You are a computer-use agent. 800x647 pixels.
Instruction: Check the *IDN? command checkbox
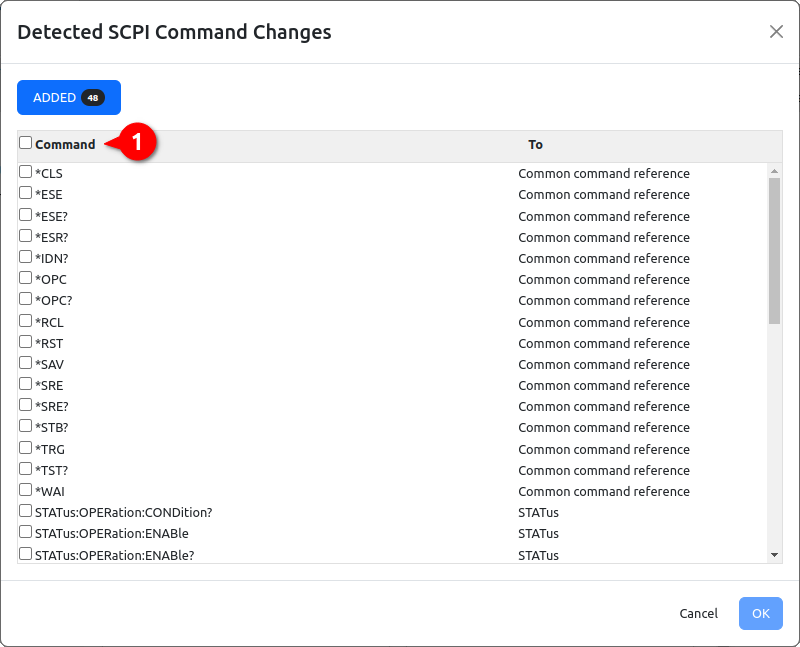pos(26,257)
